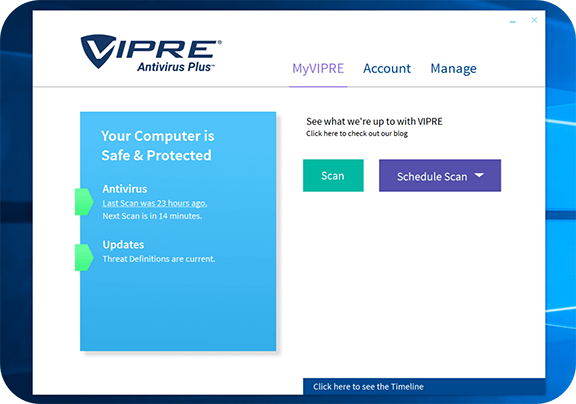Image resolution: width=576 pixels, height=404 pixels.
Task: Select the Updates heading in status panel
Action: (x=123, y=245)
